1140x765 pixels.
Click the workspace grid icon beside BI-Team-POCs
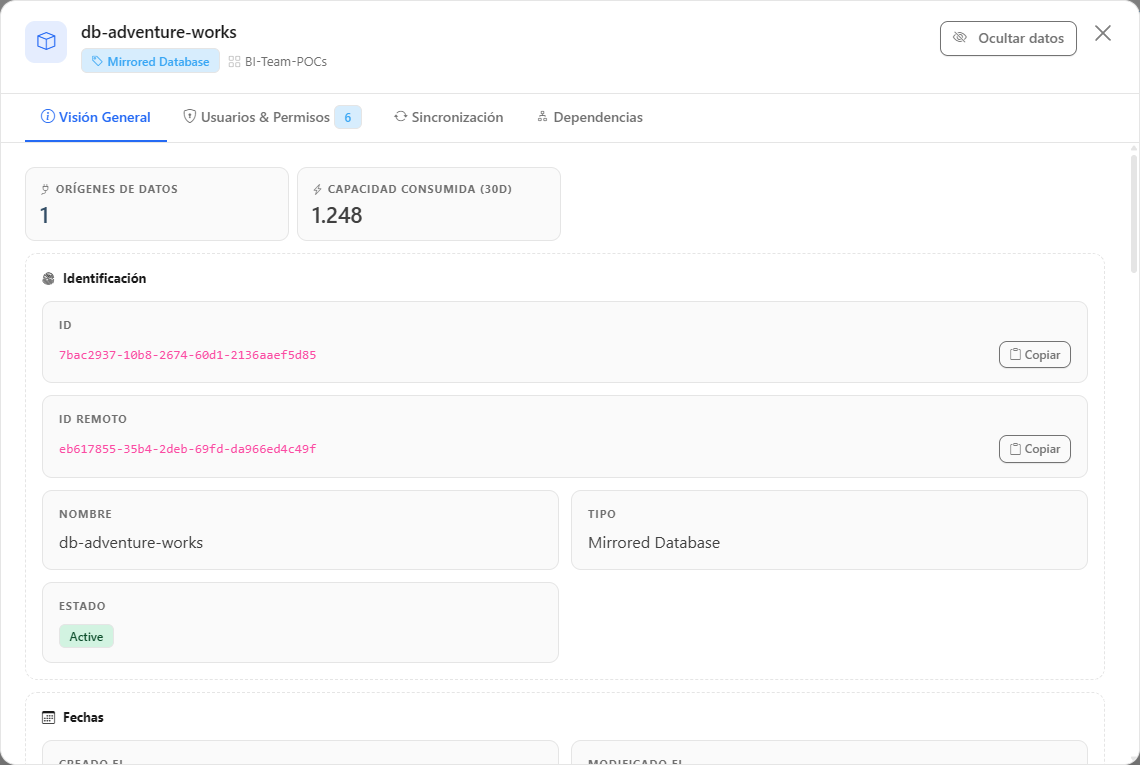234,62
